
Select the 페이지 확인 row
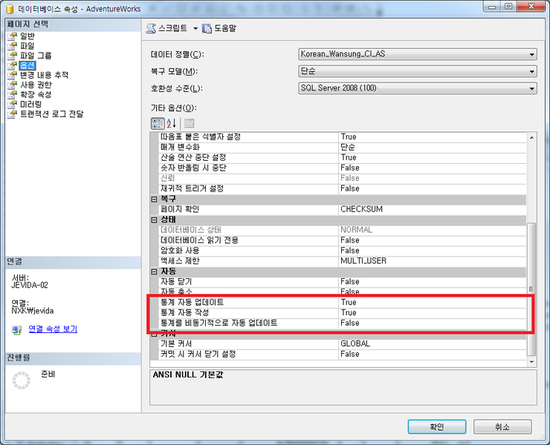342,209
